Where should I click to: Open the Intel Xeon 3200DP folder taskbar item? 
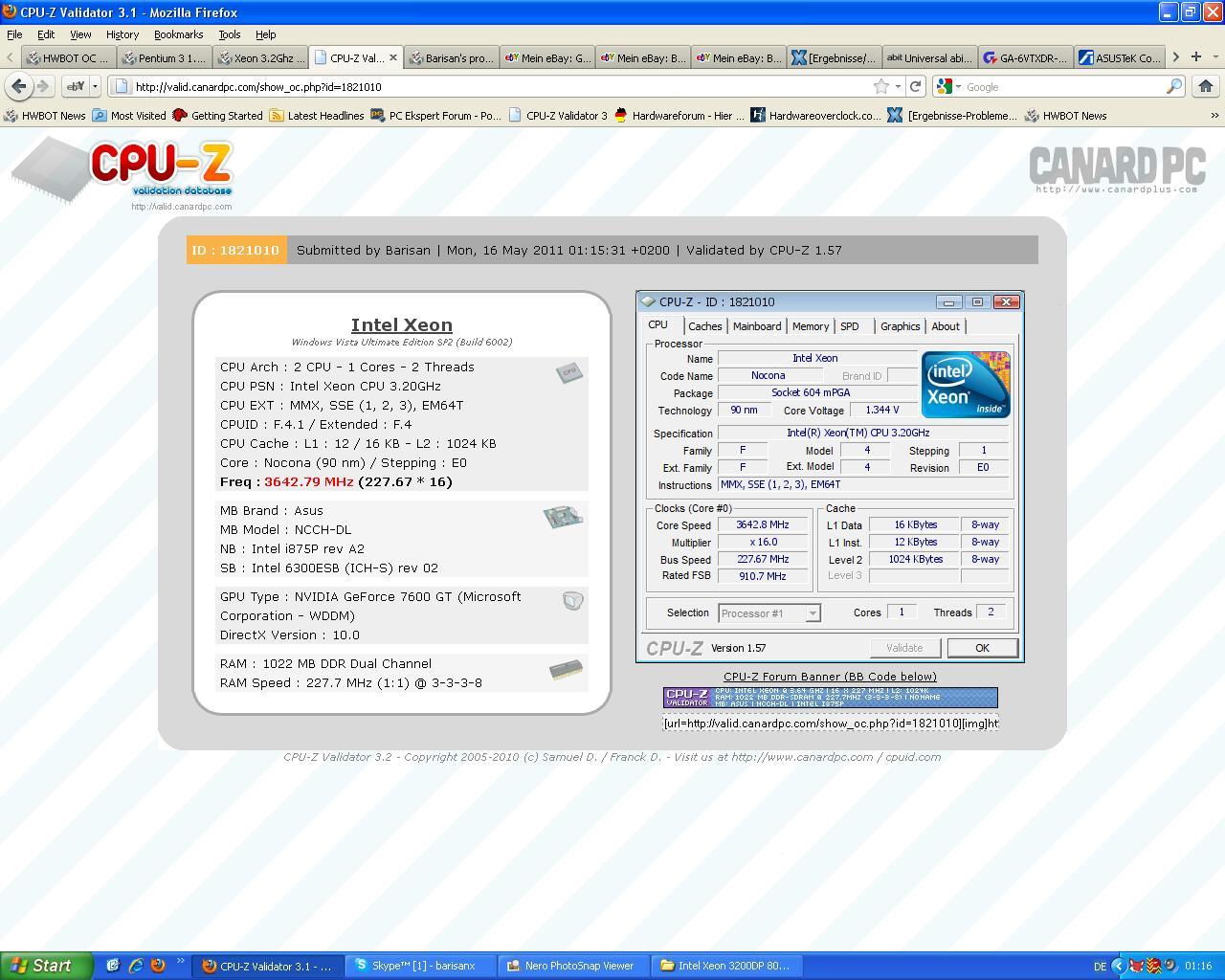726,966
